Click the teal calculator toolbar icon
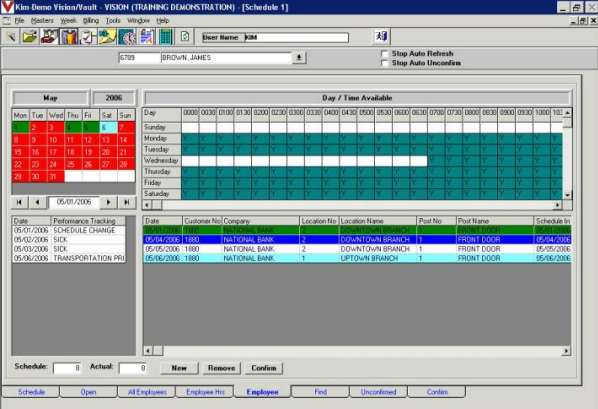This screenshot has height=409, width=598. pyautogui.click(x=166, y=37)
